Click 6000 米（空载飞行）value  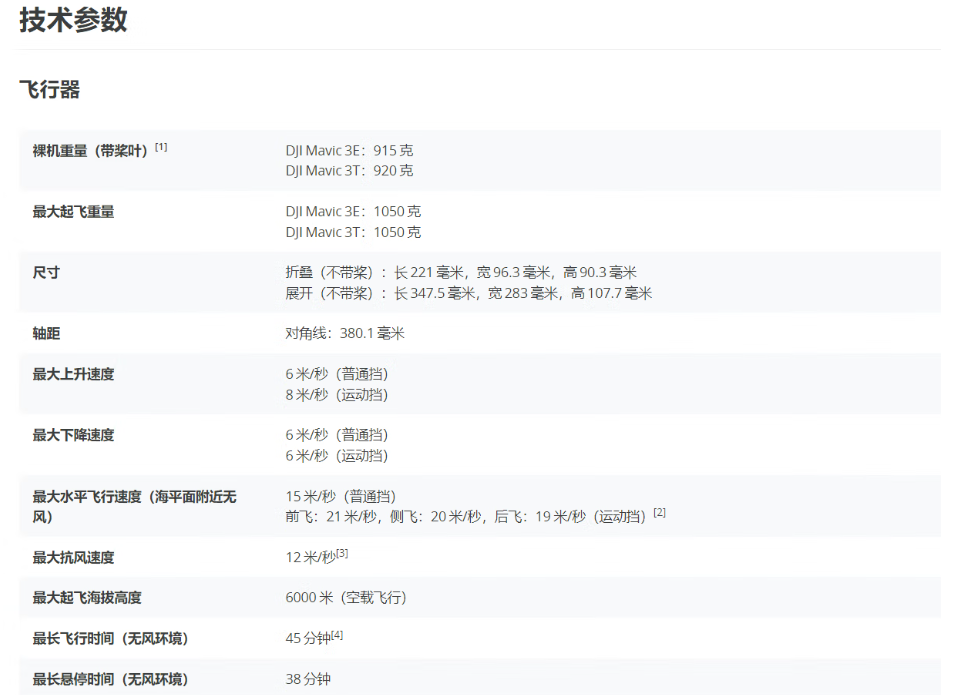point(346,598)
